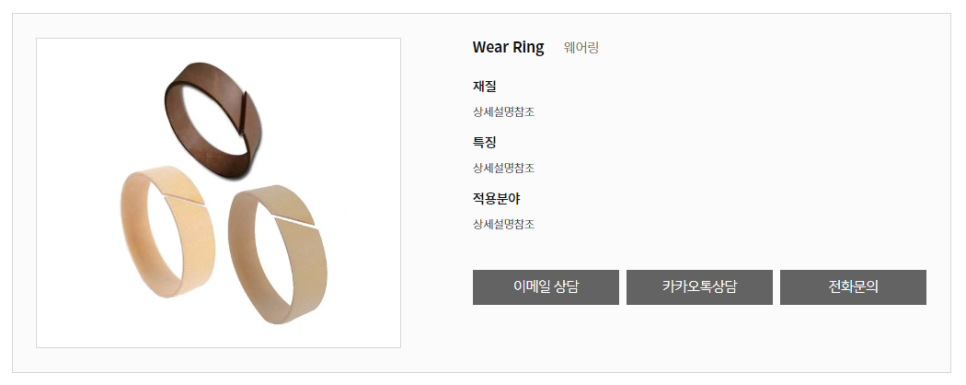The width and height of the screenshot is (966, 385).
Task: Select the 전화문의 phone inquiry button
Action: [853, 287]
